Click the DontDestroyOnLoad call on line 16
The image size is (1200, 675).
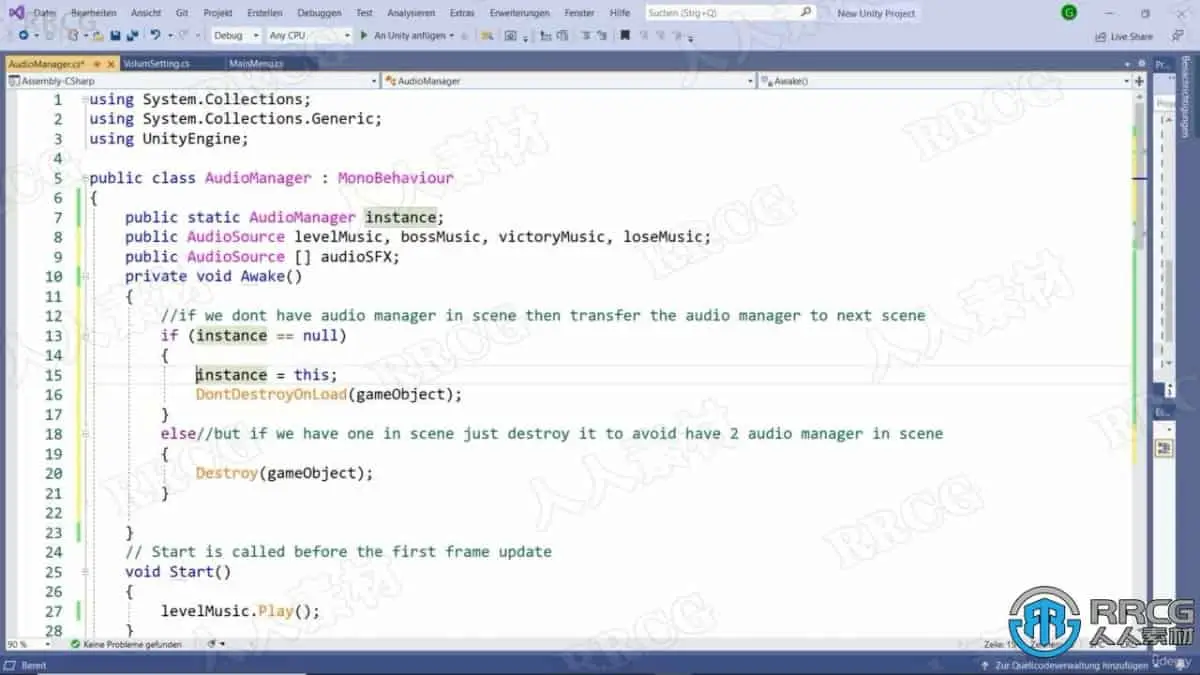270,395
